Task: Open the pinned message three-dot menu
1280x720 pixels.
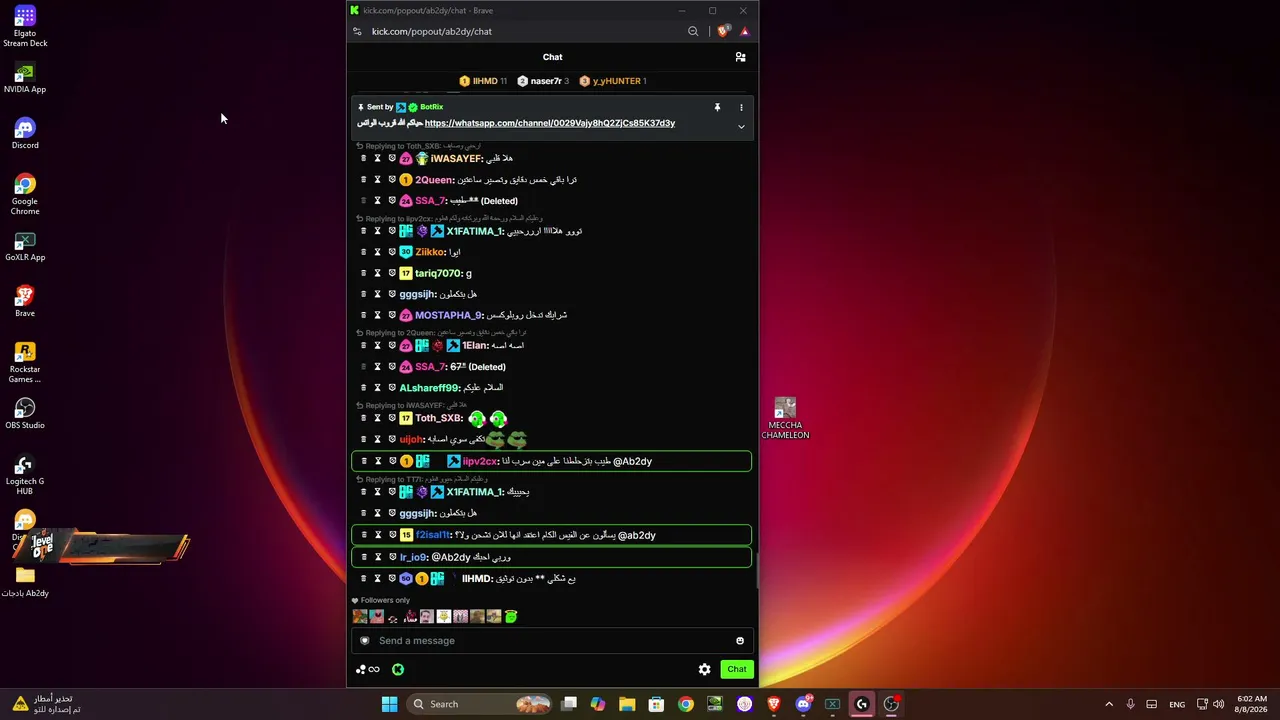Action: tap(741, 107)
